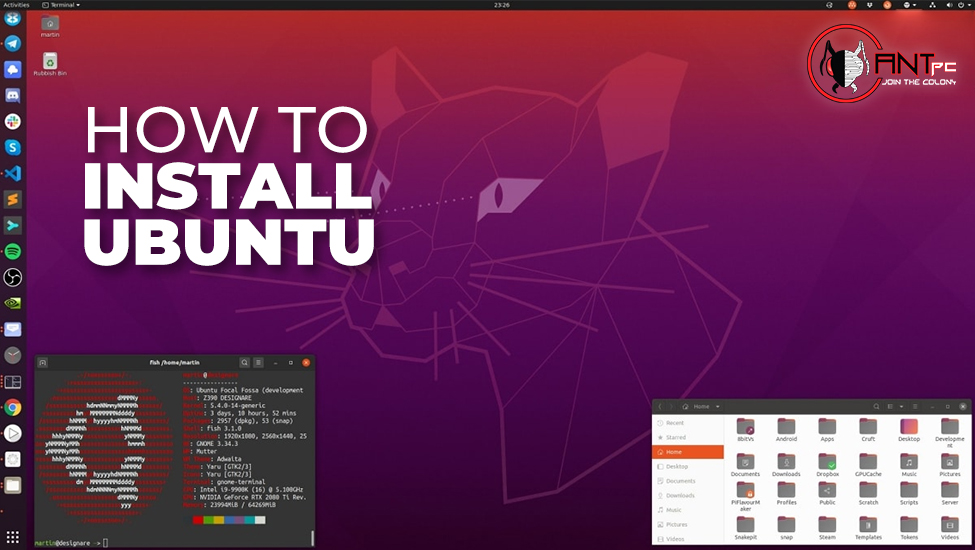Image resolution: width=975 pixels, height=550 pixels.
Task: Select the Steam folder
Action: 827,528
